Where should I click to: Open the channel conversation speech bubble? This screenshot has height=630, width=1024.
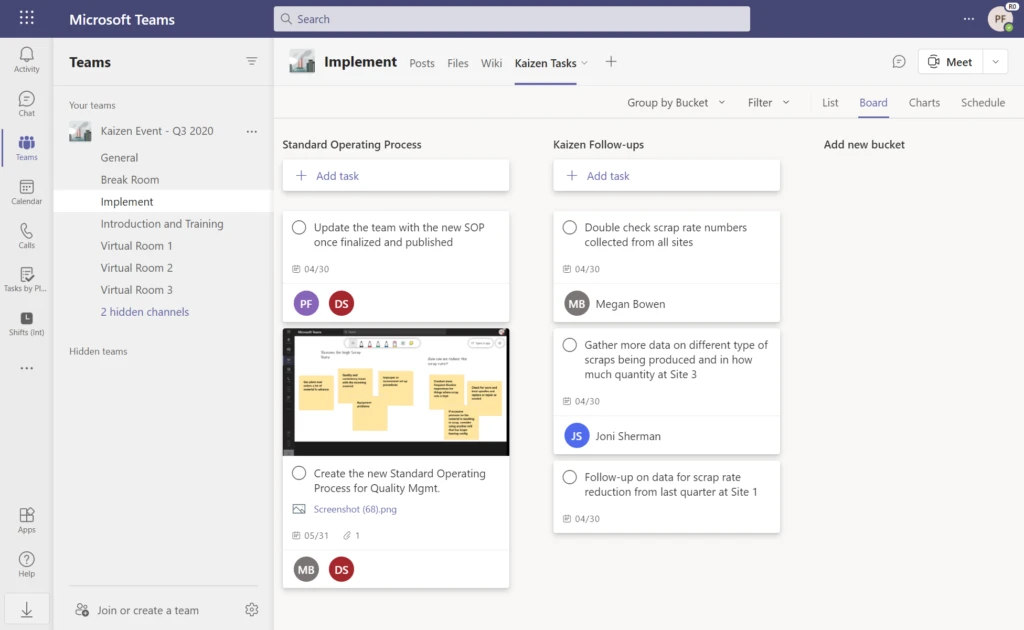[x=899, y=61]
